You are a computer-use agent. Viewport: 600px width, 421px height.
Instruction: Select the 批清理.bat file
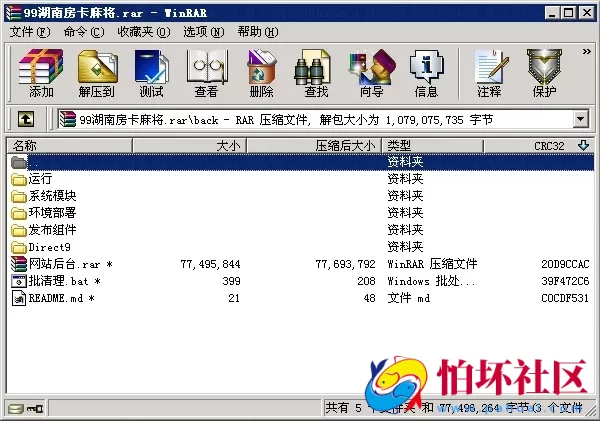coord(300,281)
